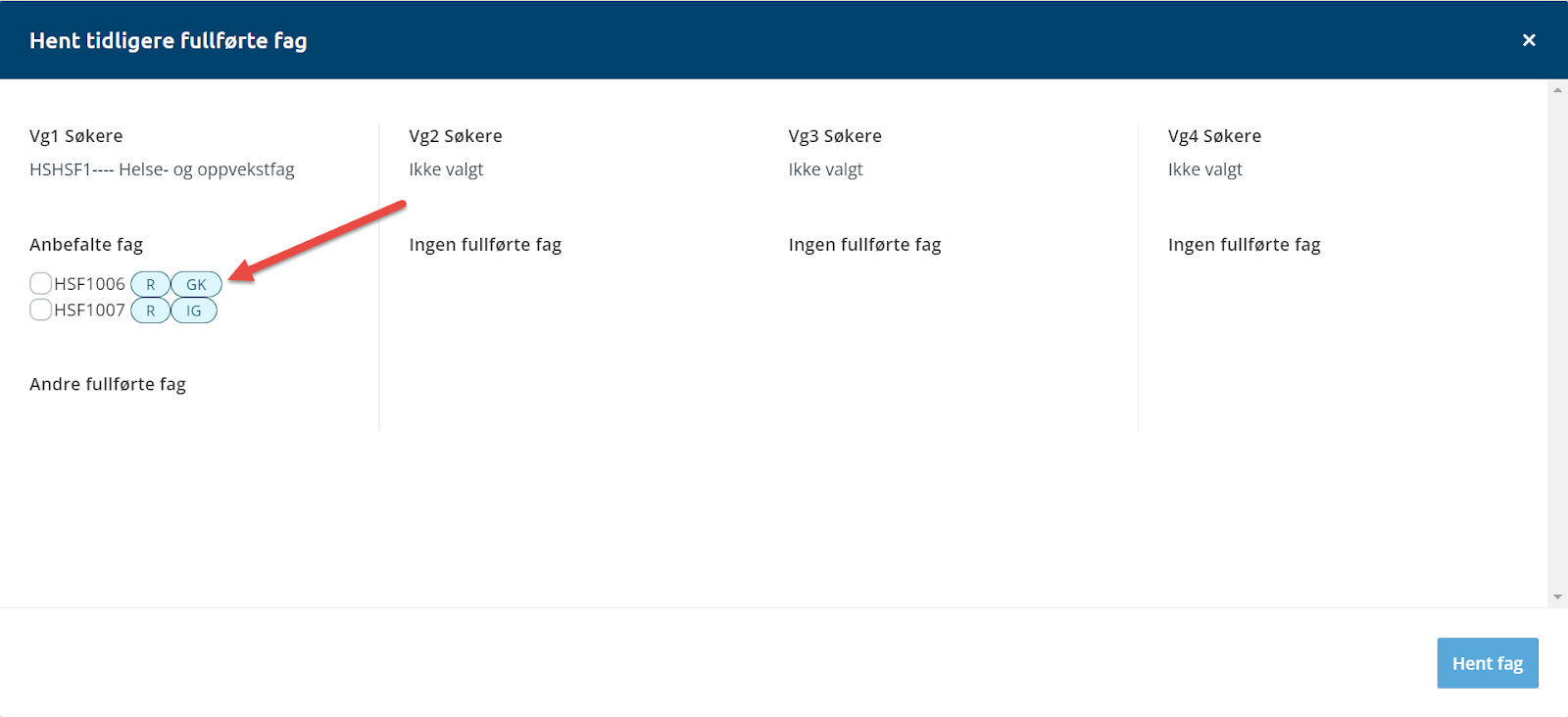Select the Vg1 Søkere heading
The image size is (1568, 717).
(76, 136)
